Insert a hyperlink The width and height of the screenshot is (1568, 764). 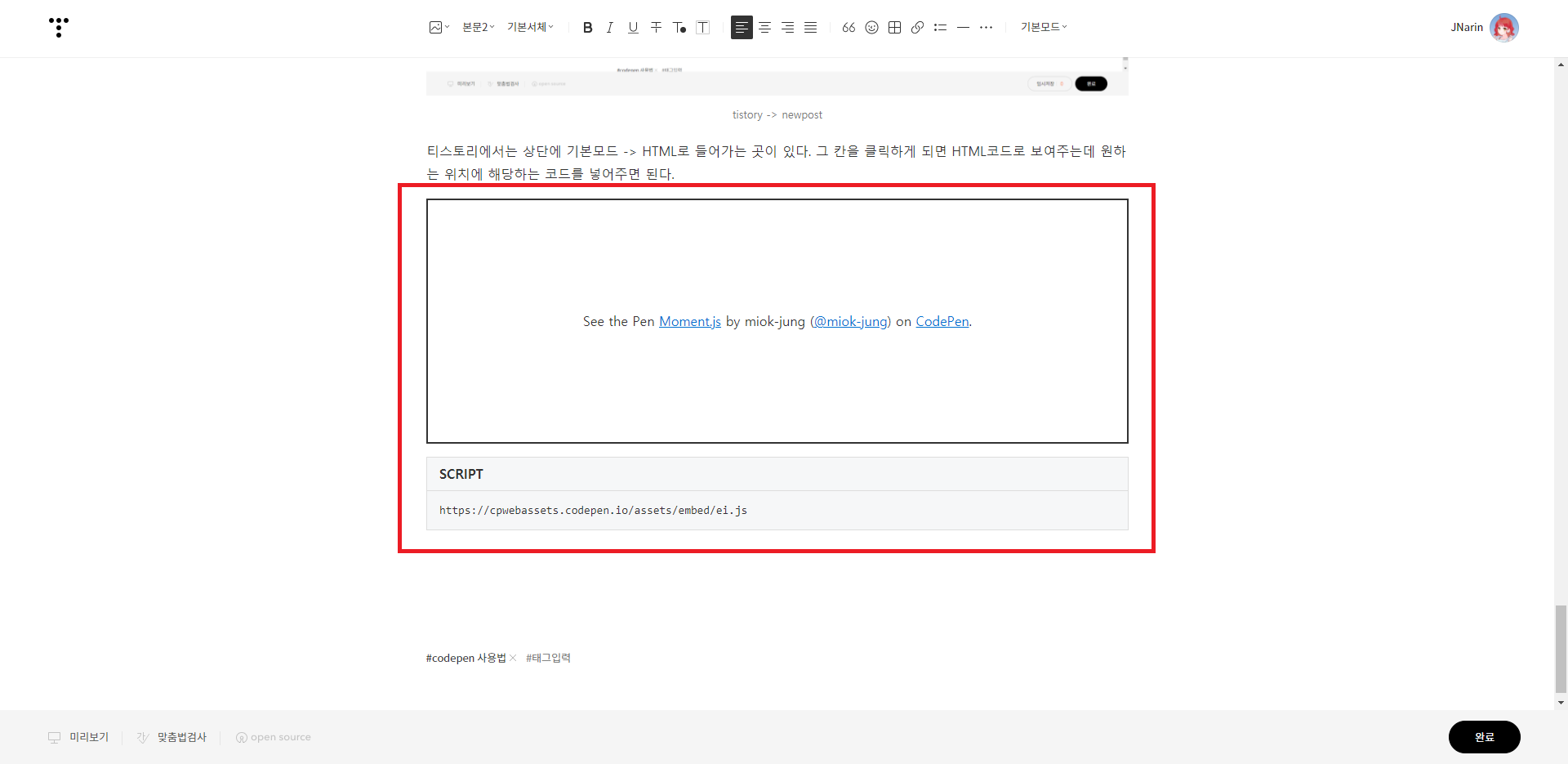pyautogui.click(x=917, y=27)
